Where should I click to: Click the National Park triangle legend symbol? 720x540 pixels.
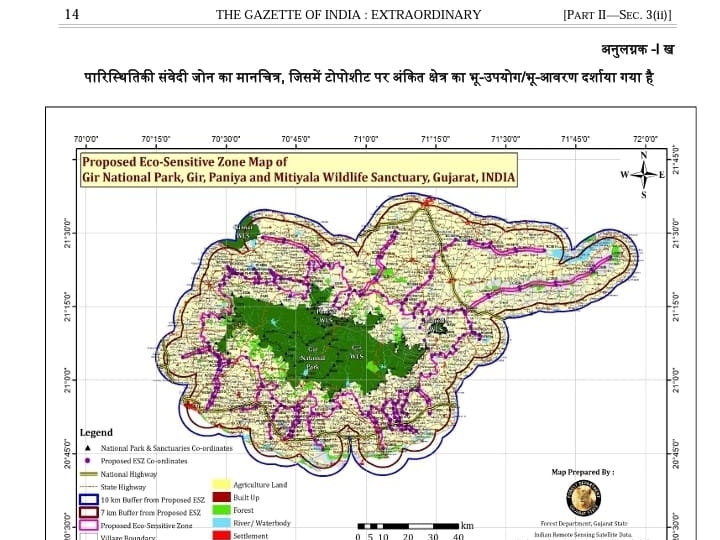tap(90, 447)
